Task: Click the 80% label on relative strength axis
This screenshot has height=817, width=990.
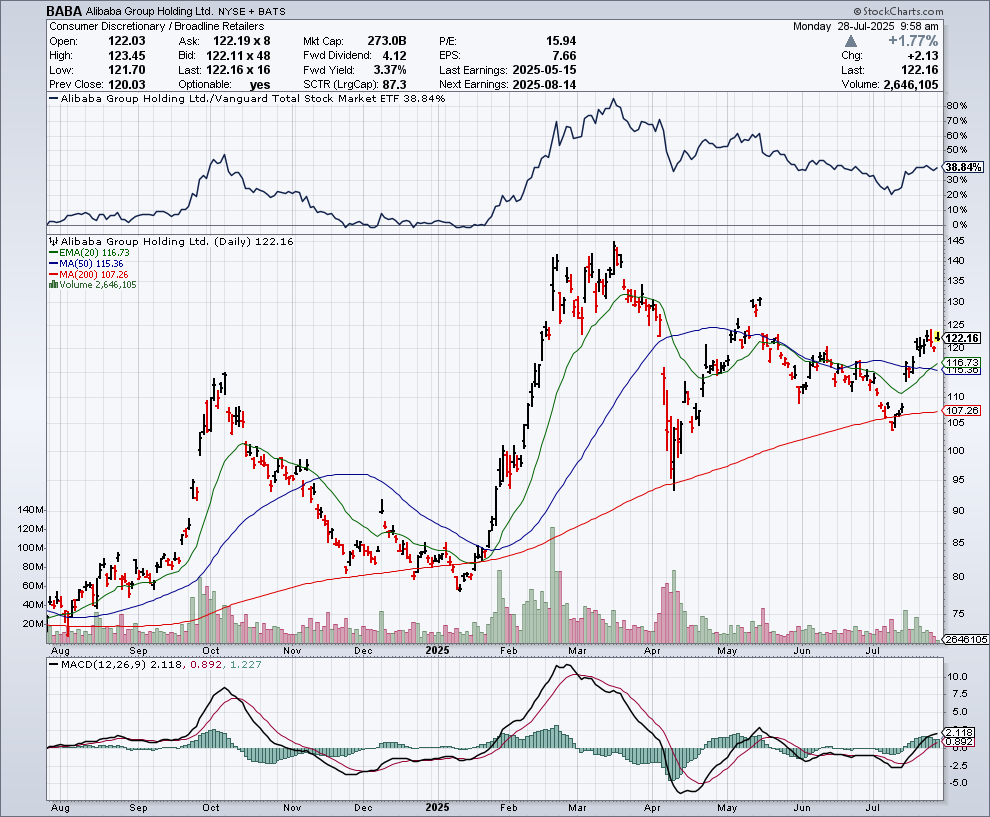Action: pos(957,105)
